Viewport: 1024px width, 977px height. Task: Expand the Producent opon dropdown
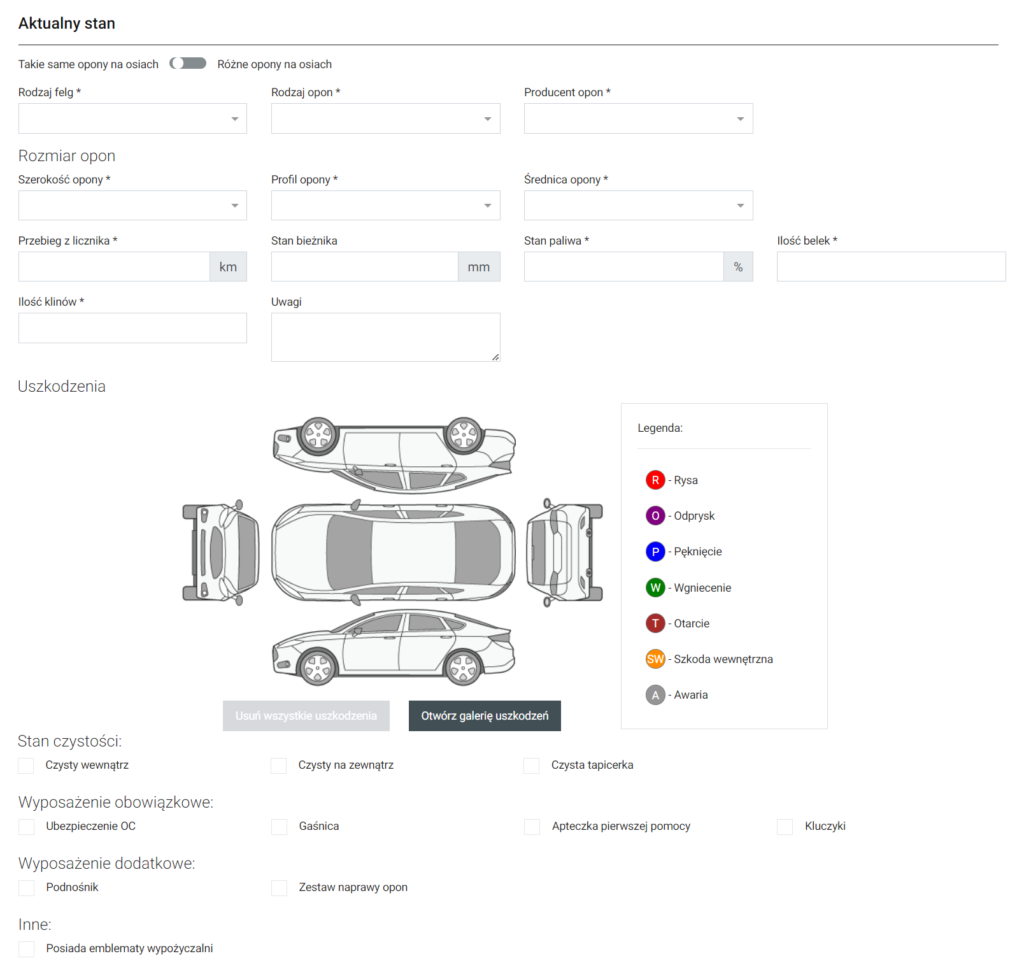638,119
